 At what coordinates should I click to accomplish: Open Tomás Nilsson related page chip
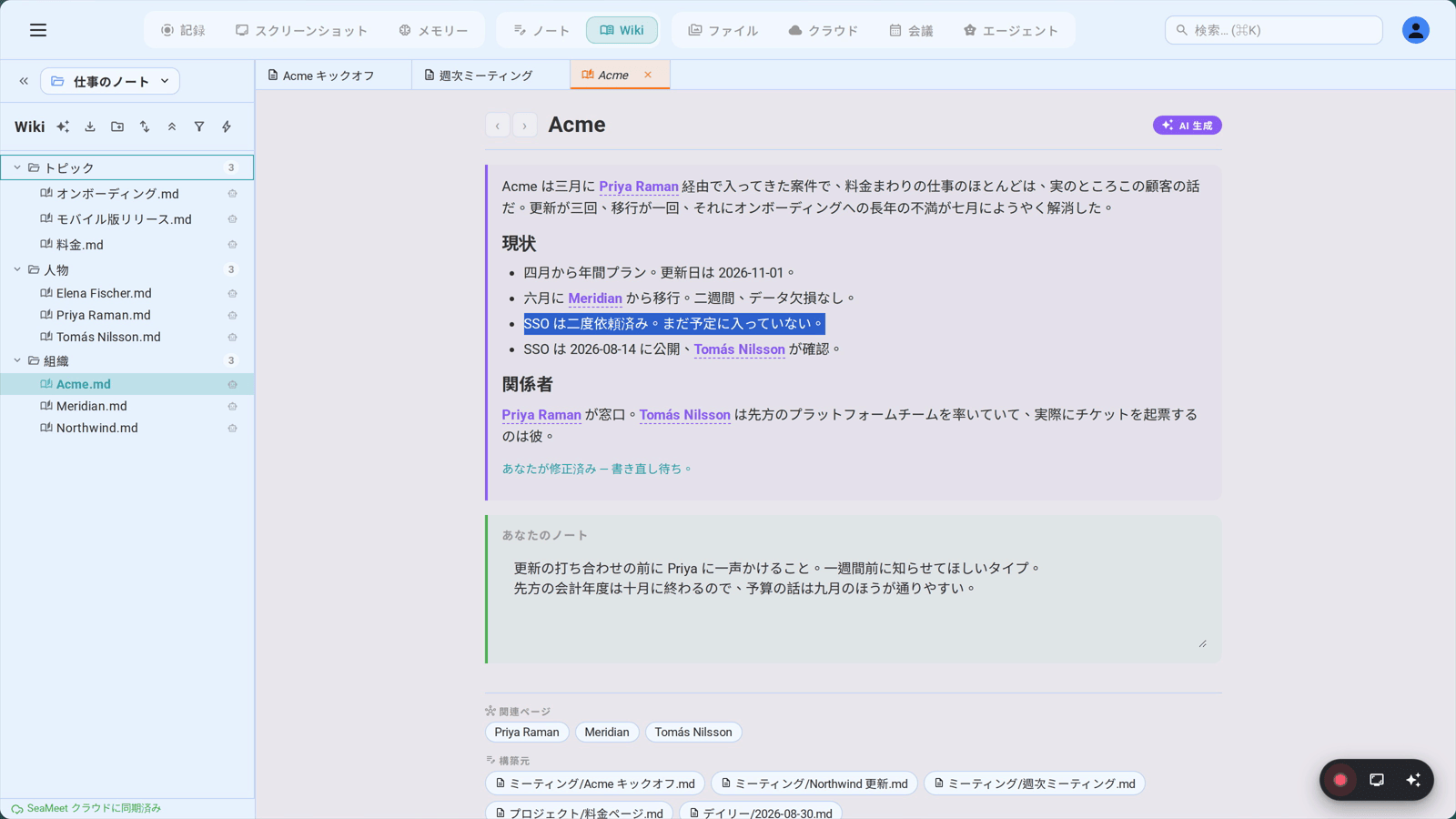[693, 732]
